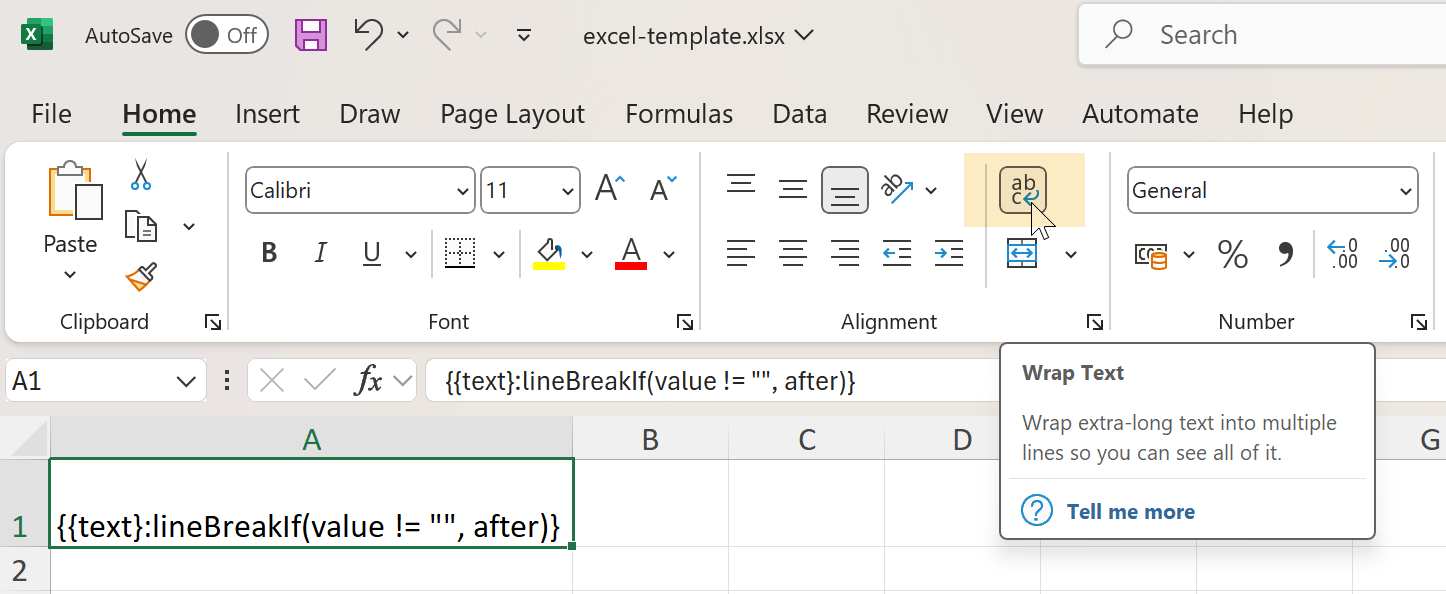Click the Undo arrow icon
The width and height of the screenshot is (1446, 594).
coord(368,35)
